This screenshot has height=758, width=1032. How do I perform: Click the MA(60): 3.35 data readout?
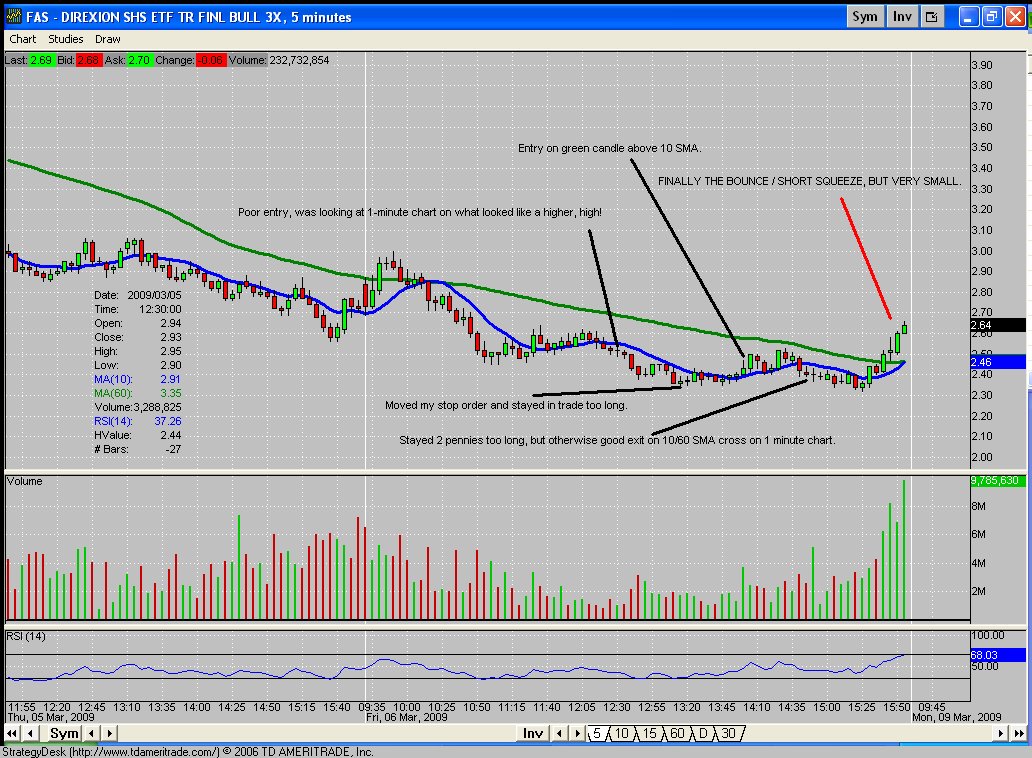point(138,393)
